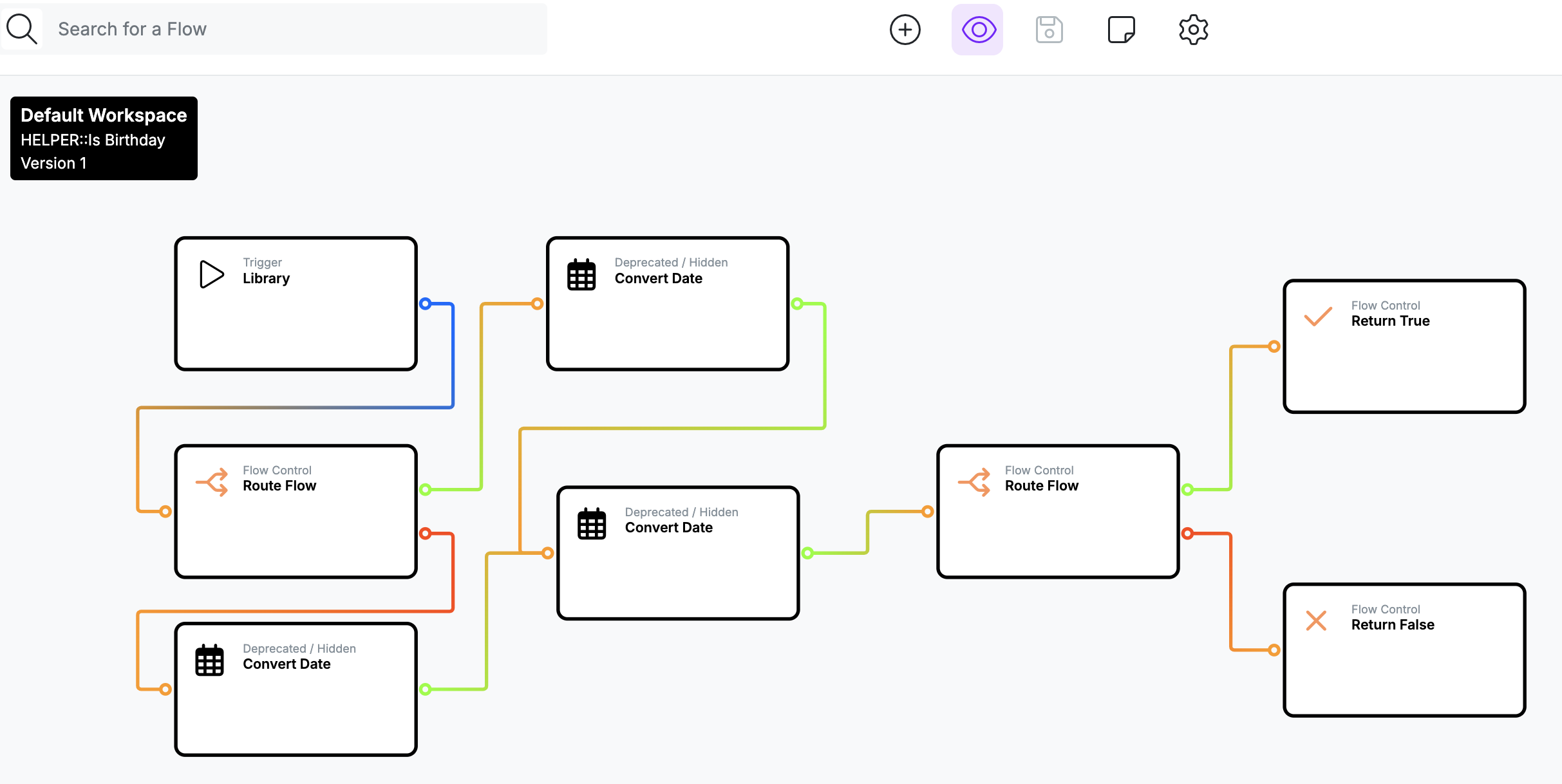The image size is (1562, 784).
Task: Click HELPER::Is Birthday flow name
Action: [x=93, y=140]
